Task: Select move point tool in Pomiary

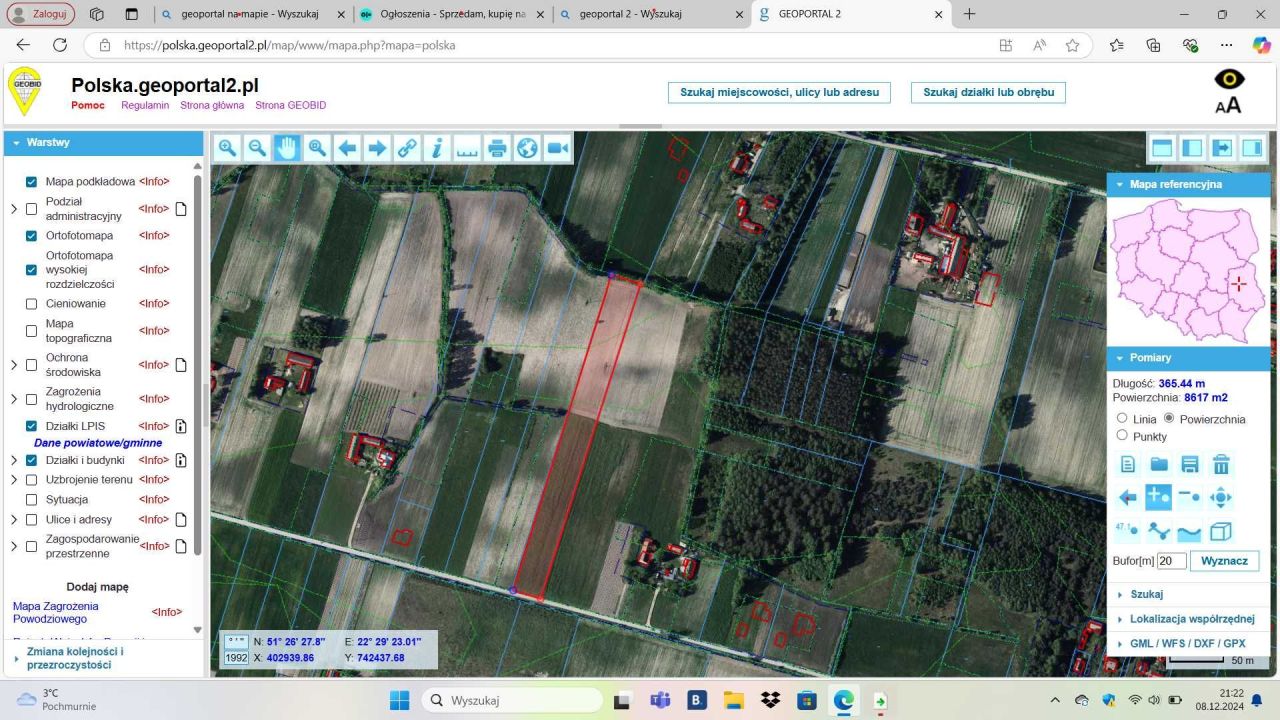Action: coord(1221,497)
